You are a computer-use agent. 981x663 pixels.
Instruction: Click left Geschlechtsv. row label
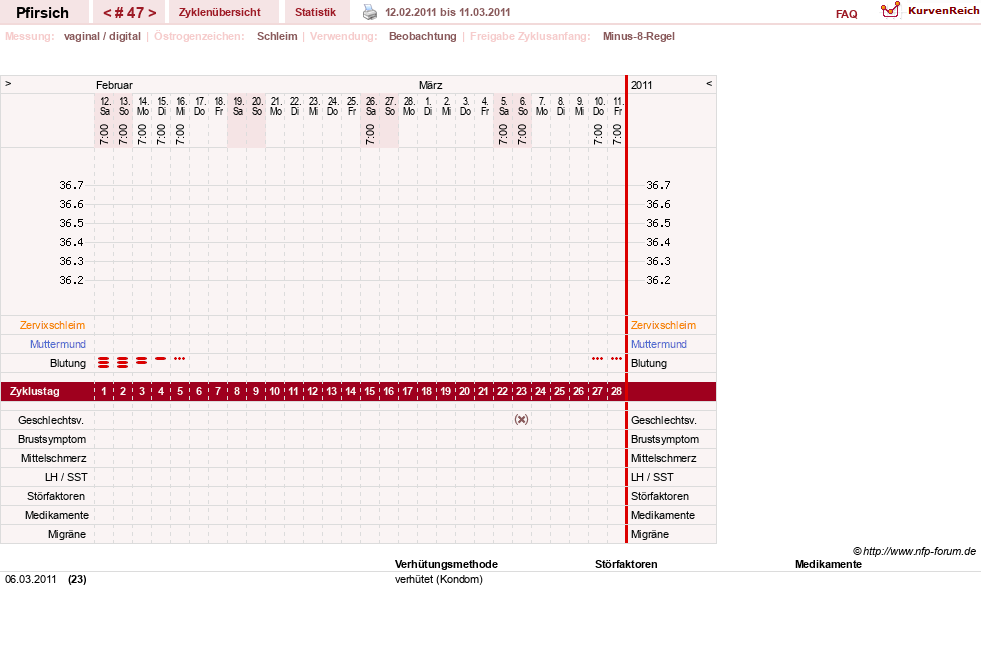click(x=51, y=420)
